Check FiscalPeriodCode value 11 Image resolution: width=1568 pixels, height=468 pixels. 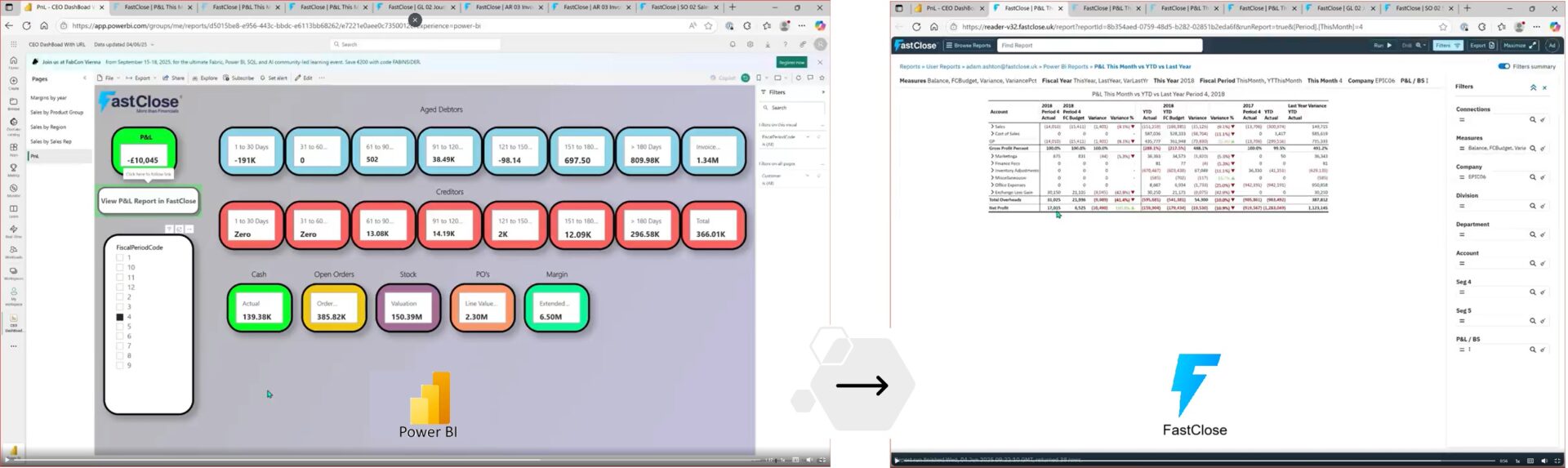(x=119, y=277)
